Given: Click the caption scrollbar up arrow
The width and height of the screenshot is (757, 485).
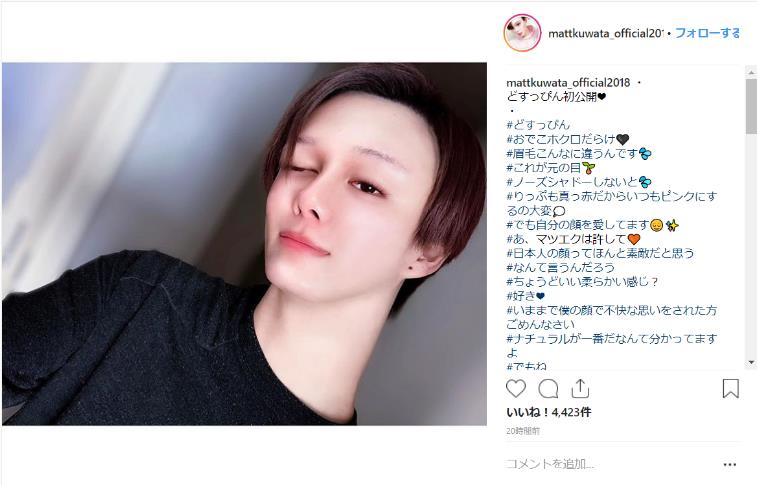Looking at the screenshot, I should [x=751, y=73].
